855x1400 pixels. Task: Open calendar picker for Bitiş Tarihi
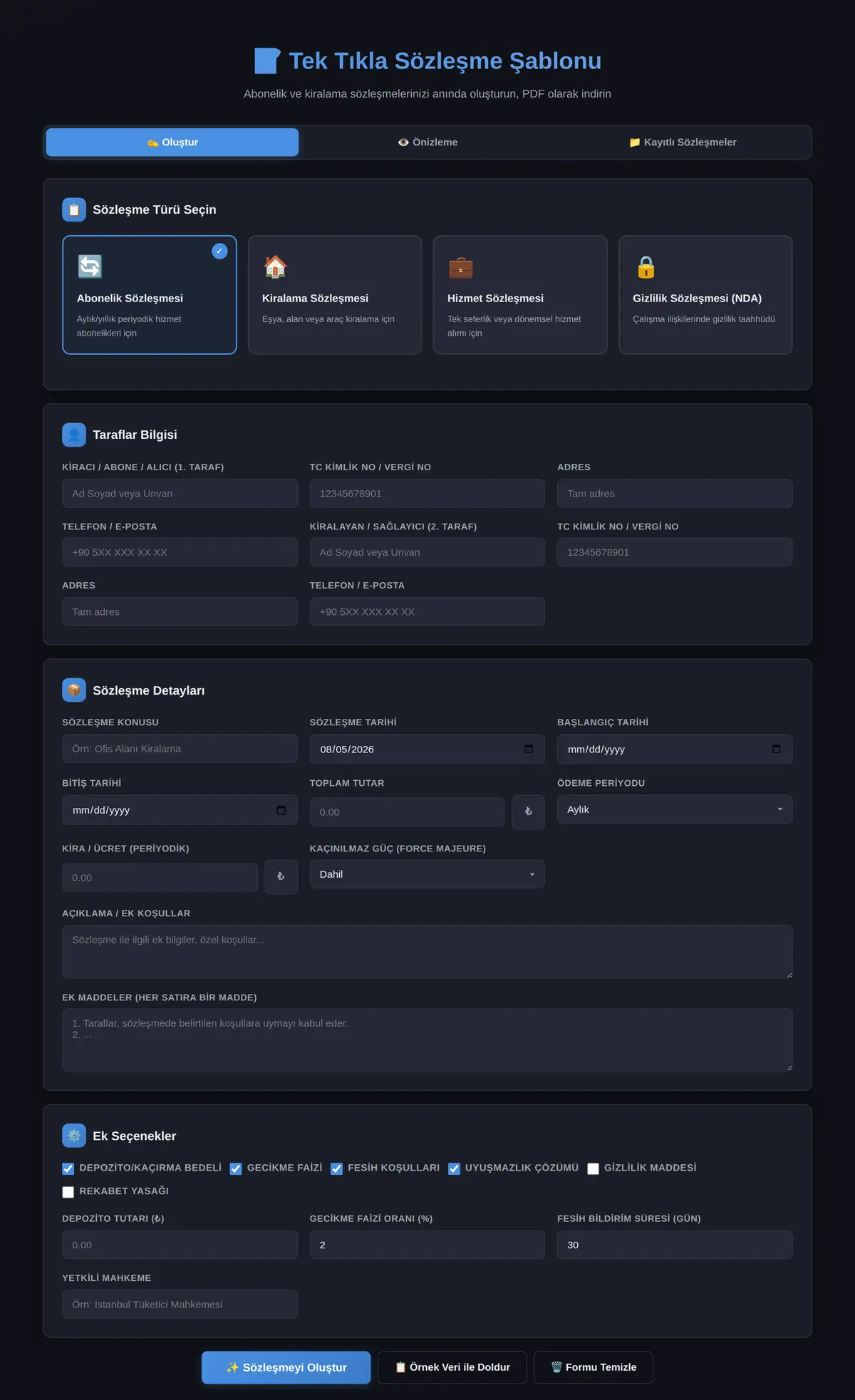[x=281, y=810]
